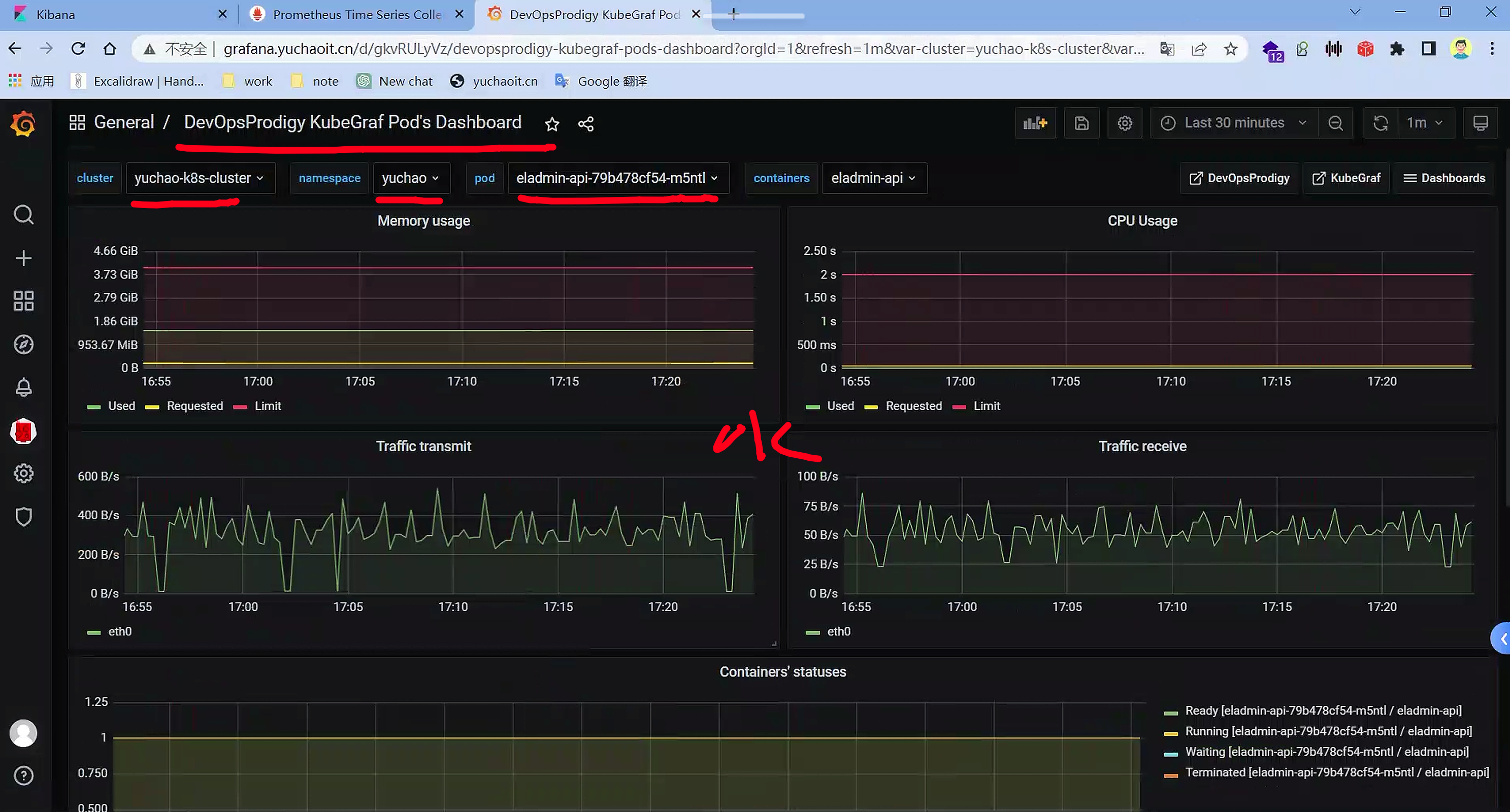Mark dashboard as favorite star
The image size is (1510, 812).
pos(551,124)
